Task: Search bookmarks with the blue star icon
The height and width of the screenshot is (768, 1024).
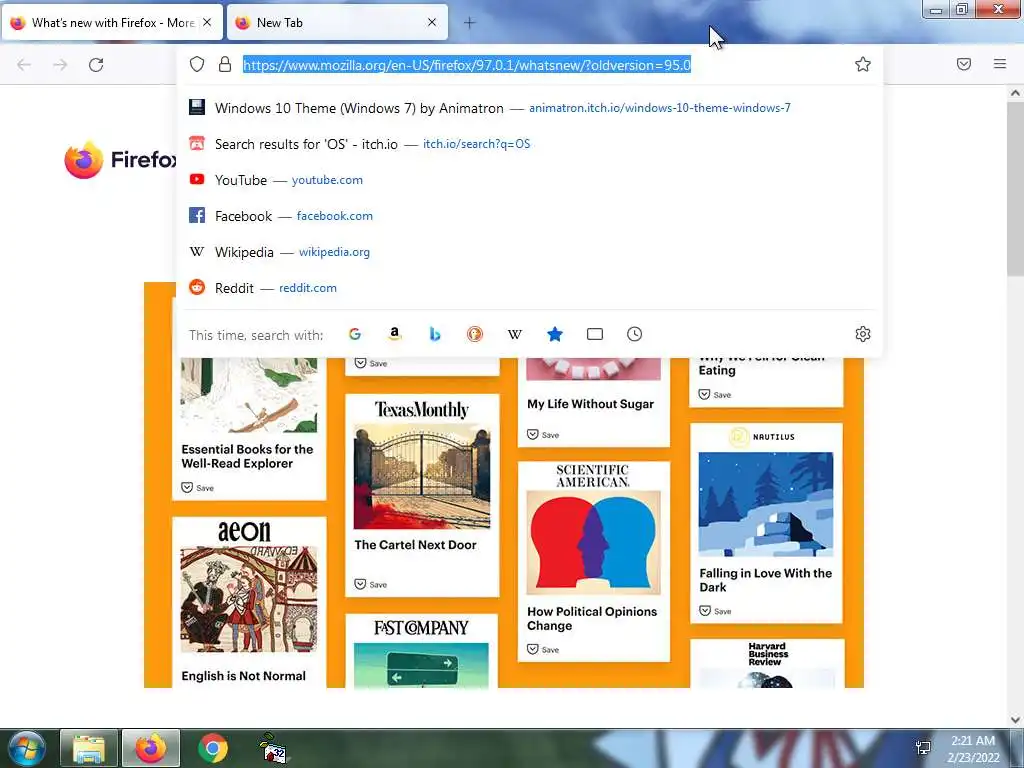Action: point(554,334)
